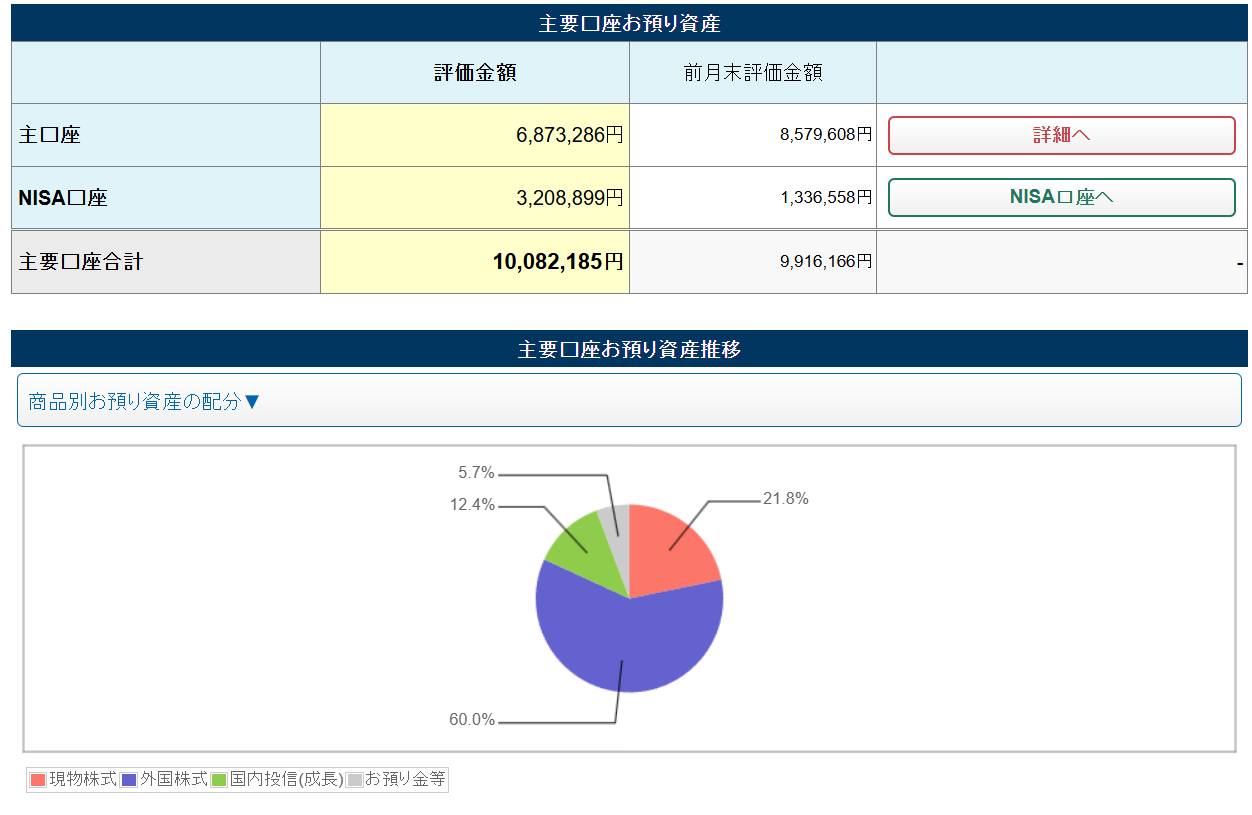Click the 5.7% chart label
This screenshot has height=815, width=1252.
pos(476,472)
